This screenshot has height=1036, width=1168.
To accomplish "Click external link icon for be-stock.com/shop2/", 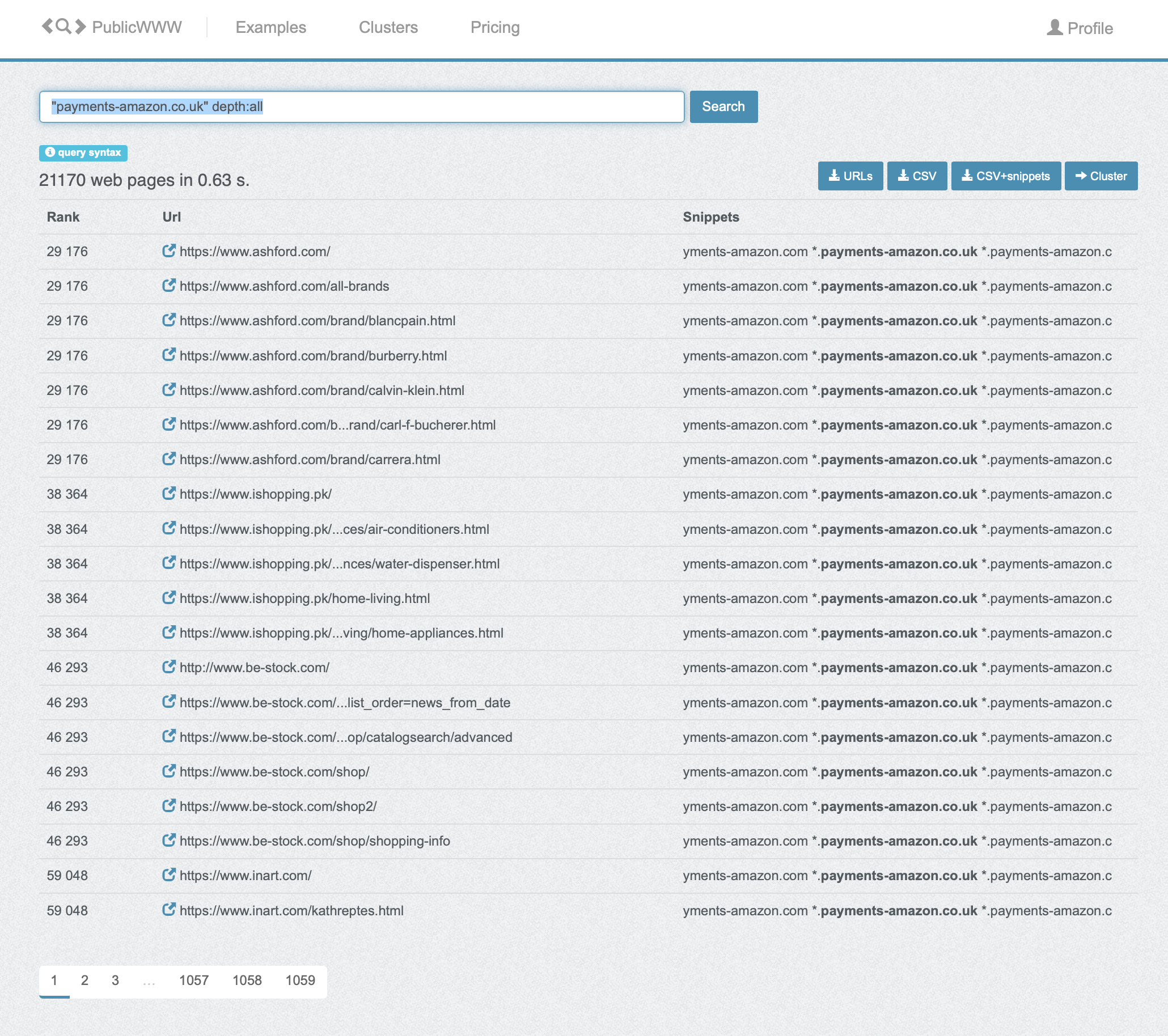I will (x=168, y=806).
